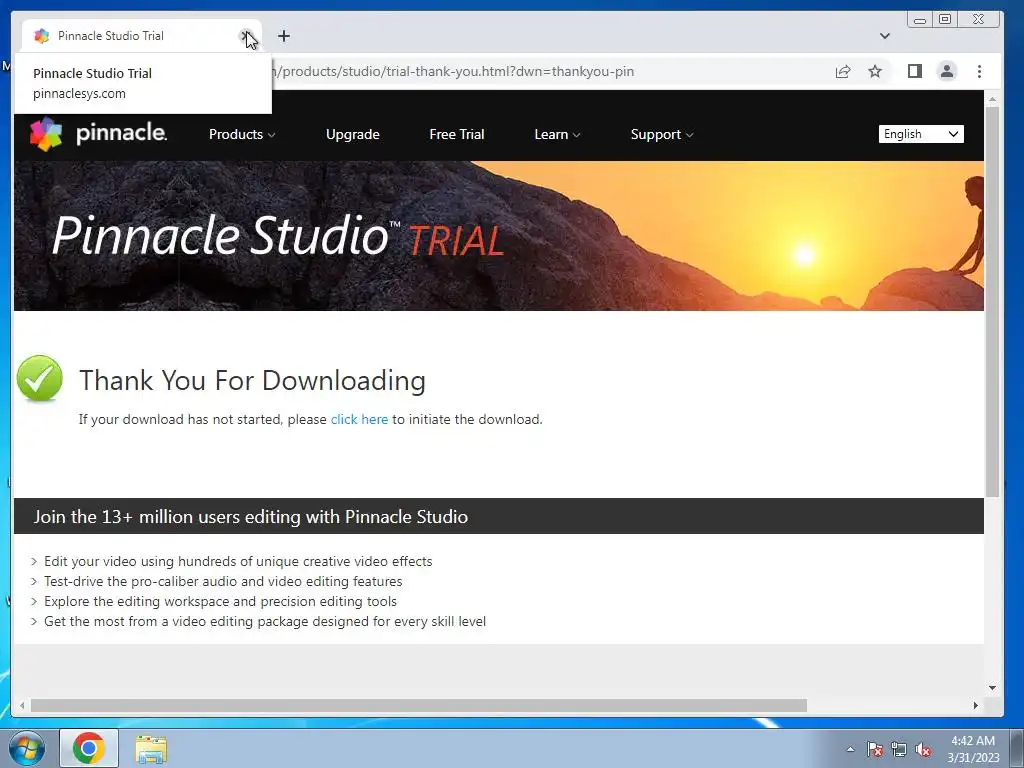The height and width of the screenshot is (768, 1024).
Task: Expand the Support menu
Action: pyautogui.click(x=662, y=135)
